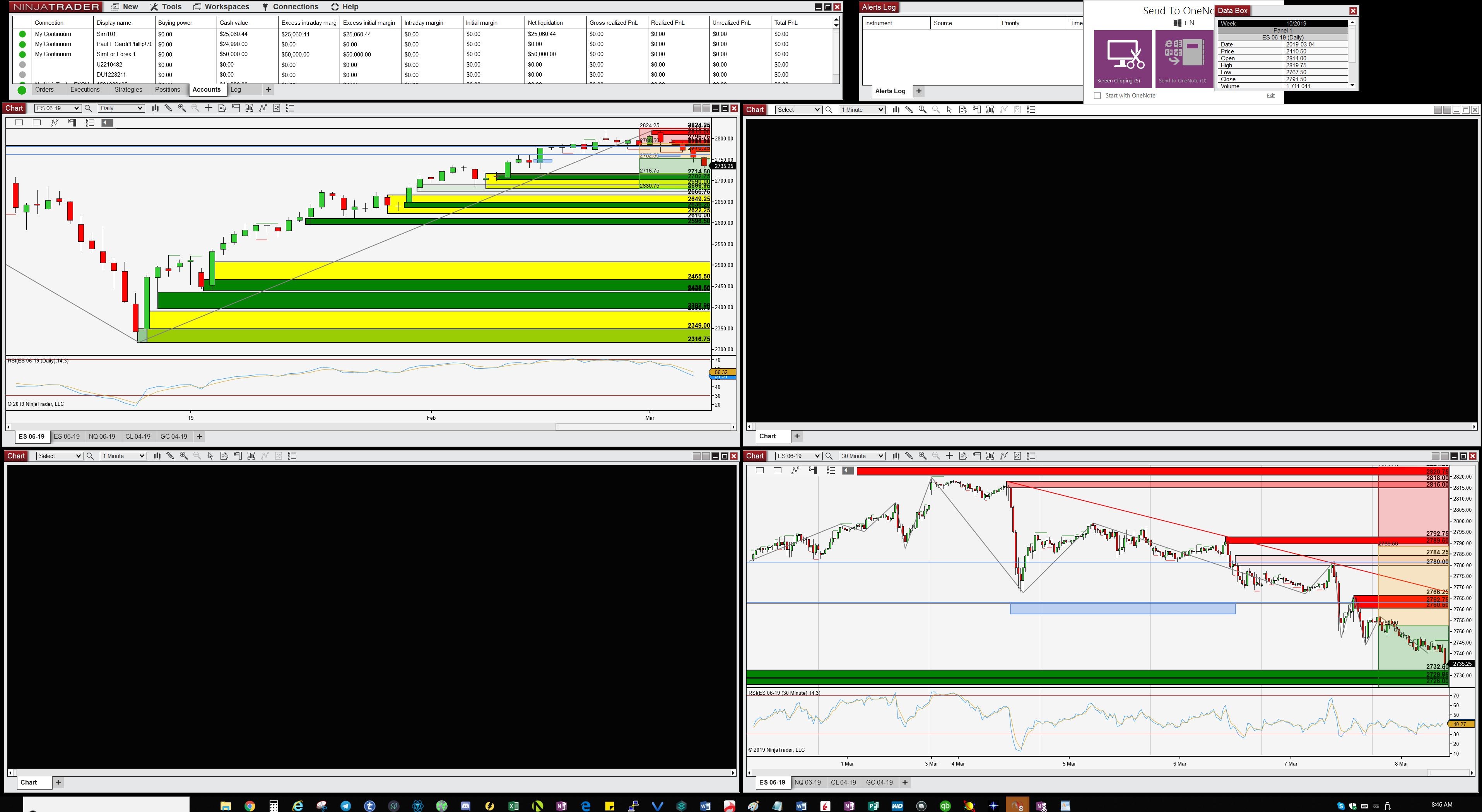Expand the ES 06-19 instrument dropdown in Daily chart
Screen dimensions: 1482x812
(77, 108)
